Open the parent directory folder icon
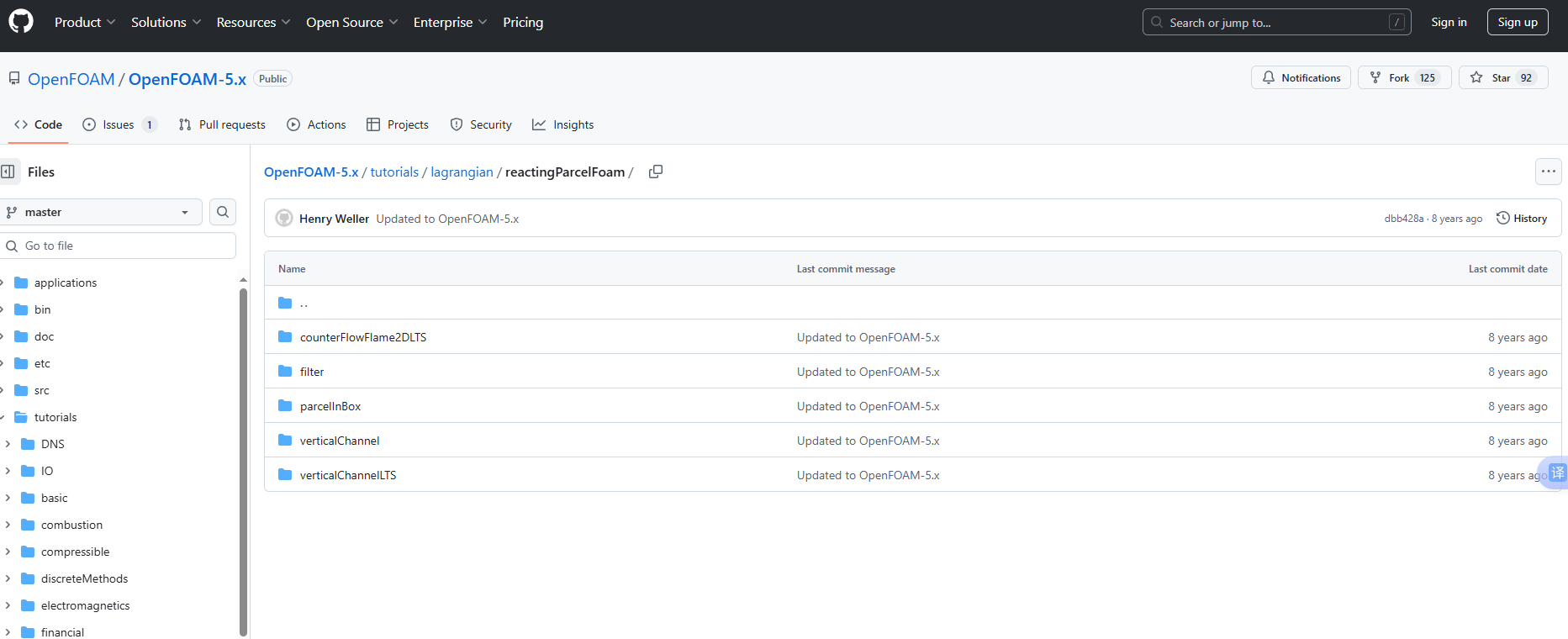The height and width of the screenshot is (639, 1568). click(285, 303)
